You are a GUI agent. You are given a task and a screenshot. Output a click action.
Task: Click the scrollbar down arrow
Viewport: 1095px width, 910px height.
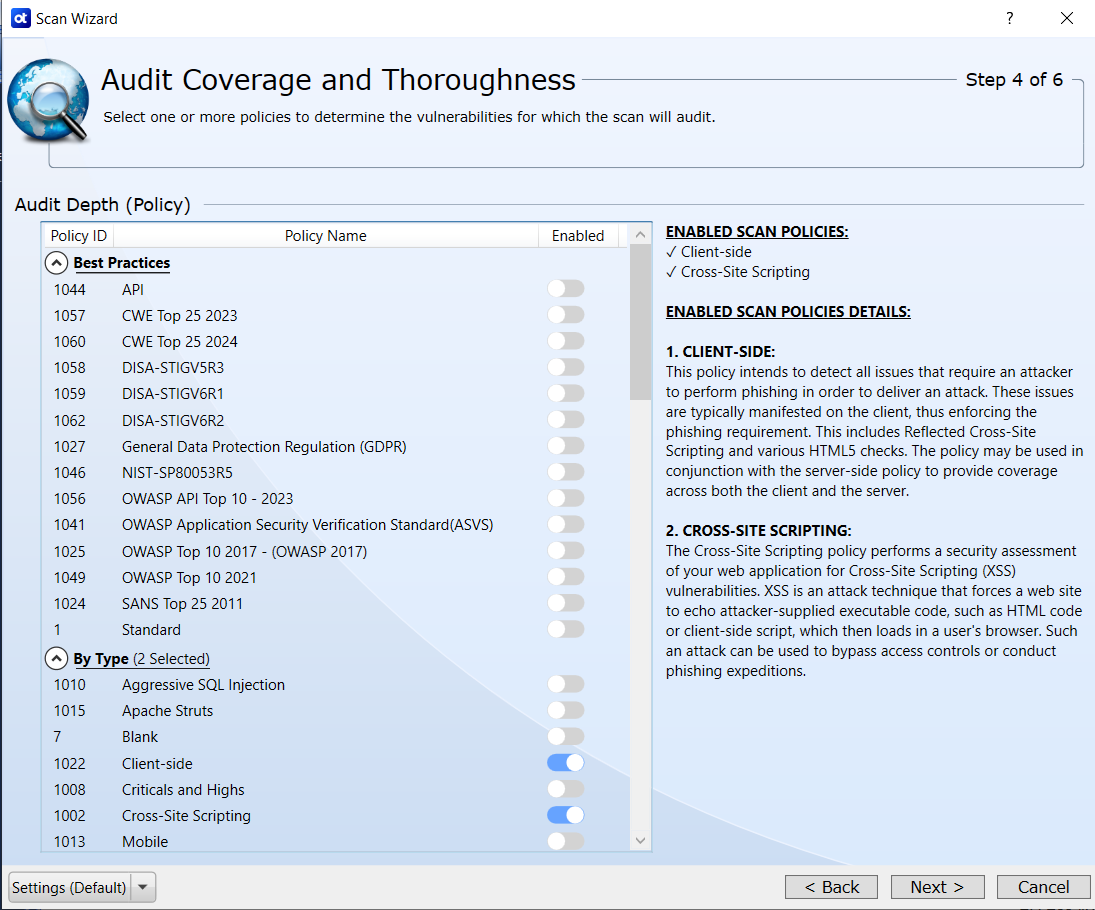(x=640, y=841)
